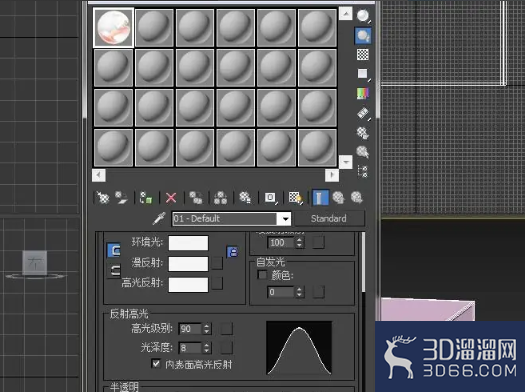Pick material from object with eyedropper
This screenshot has width=525, height=392.
click(x=159, y=218)
